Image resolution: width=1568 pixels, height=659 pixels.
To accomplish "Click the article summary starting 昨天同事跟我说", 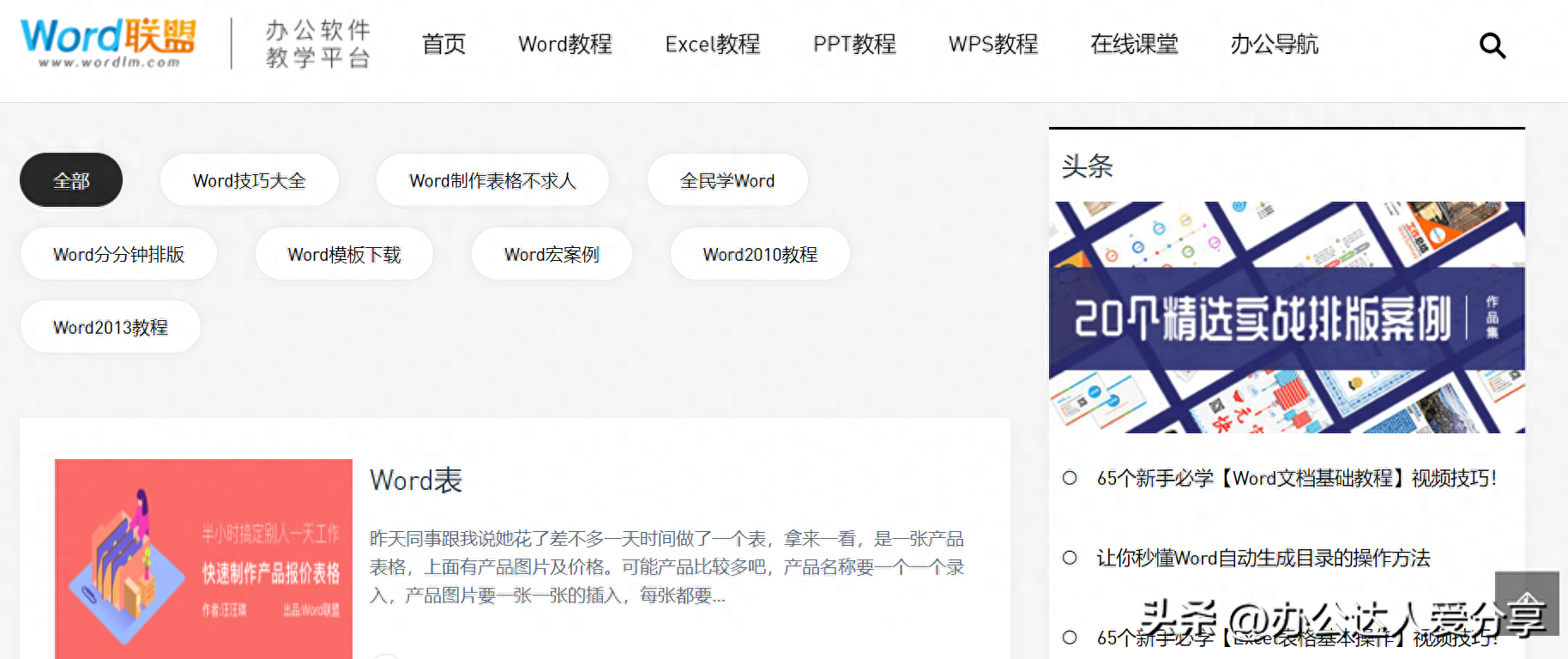I will coord(667,566).
